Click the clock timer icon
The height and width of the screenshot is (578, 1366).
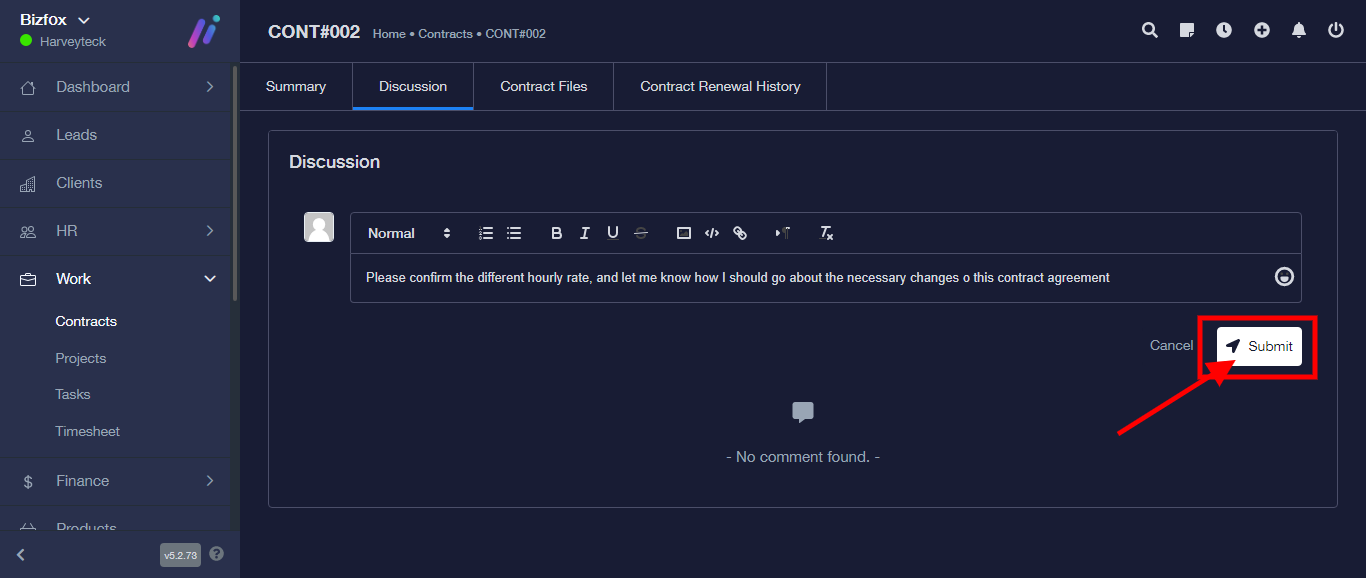1224,30
